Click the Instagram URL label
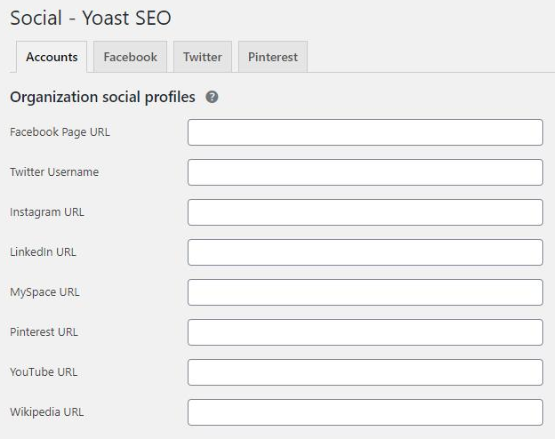The image size is (555, 439). [47, 212]
